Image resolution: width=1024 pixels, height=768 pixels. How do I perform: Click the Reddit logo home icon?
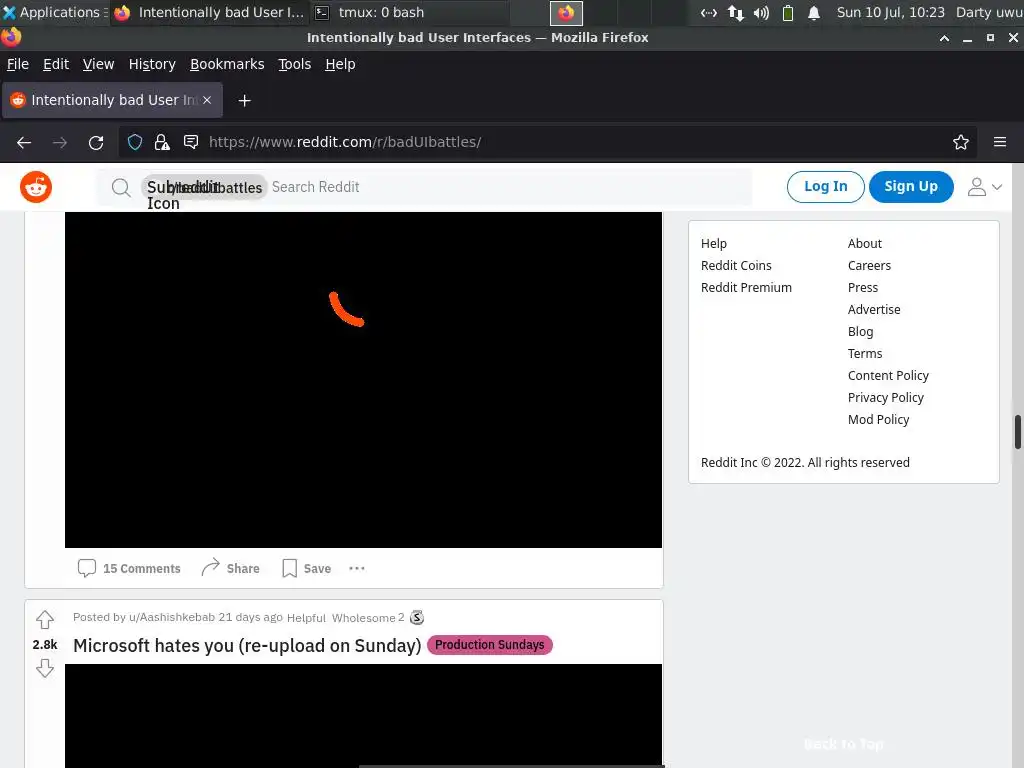pyautogui.click(x=36, y=187)
